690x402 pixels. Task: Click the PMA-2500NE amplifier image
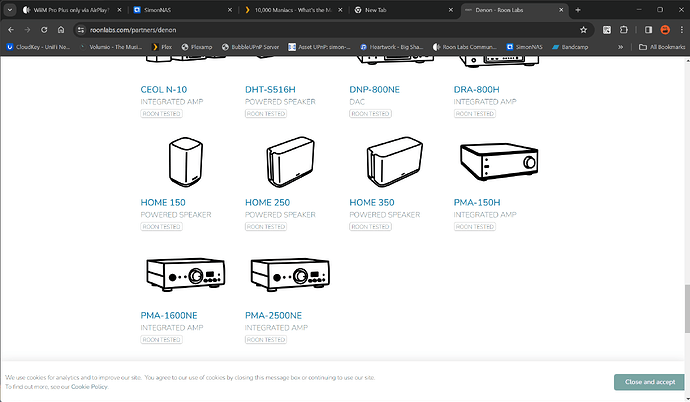[290, 274]
